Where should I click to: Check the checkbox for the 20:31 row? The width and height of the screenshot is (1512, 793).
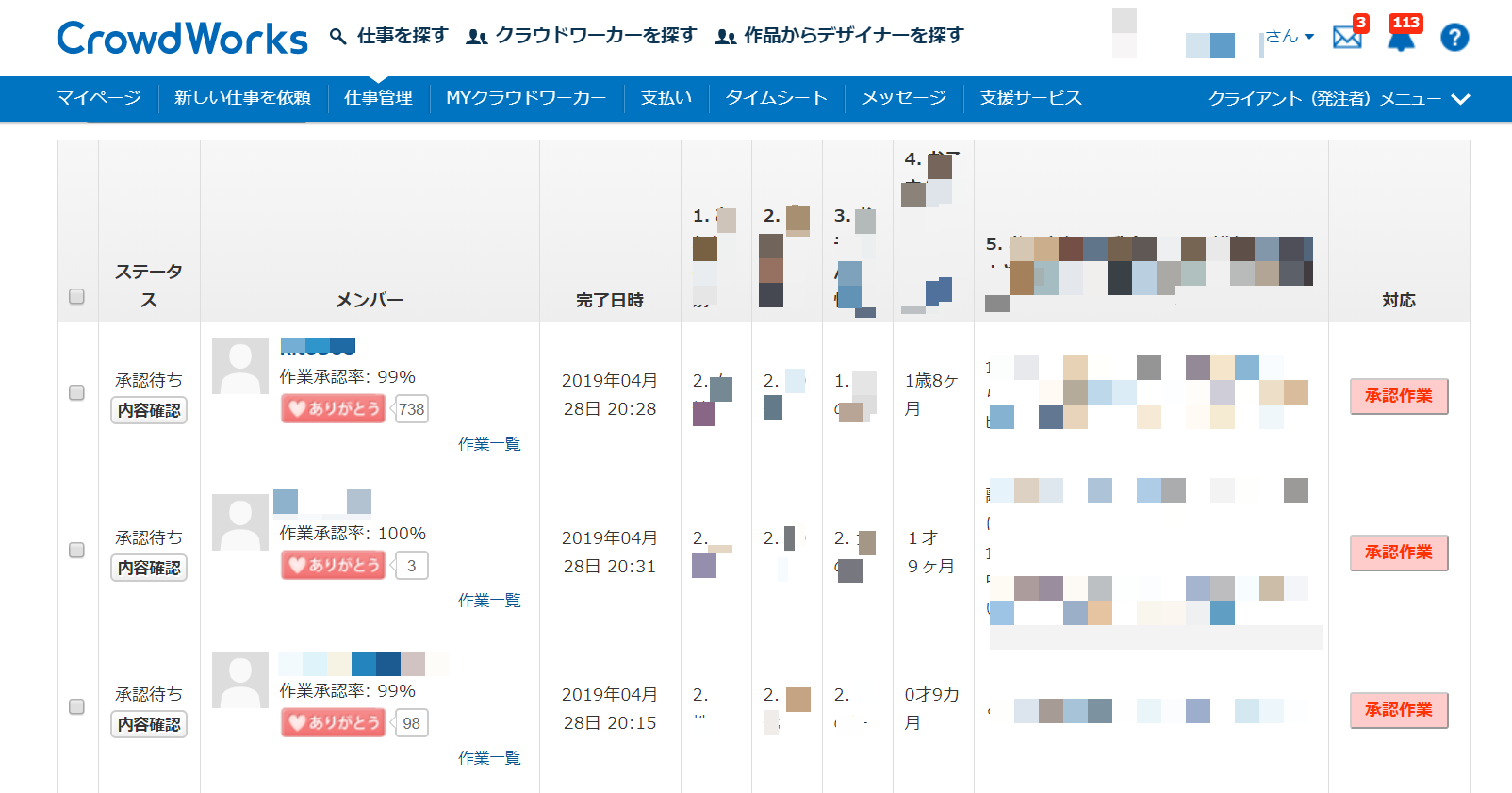[x=77, y=550]
